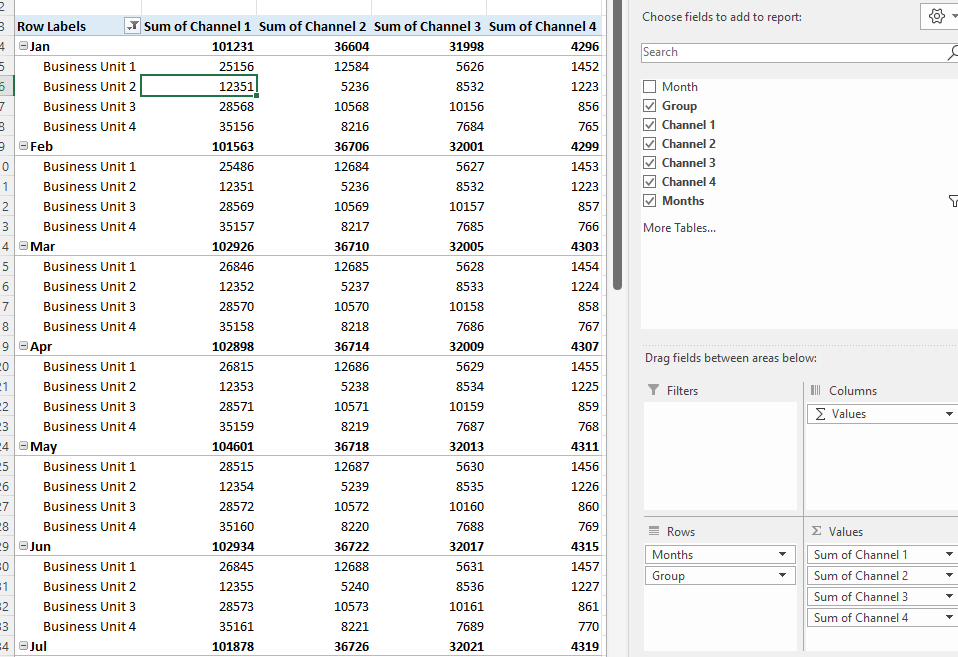Viewport: 958px width, 657px height.
Task: Open Sum of Channel 1 field dropdown
Action: [x=949, y=554]
